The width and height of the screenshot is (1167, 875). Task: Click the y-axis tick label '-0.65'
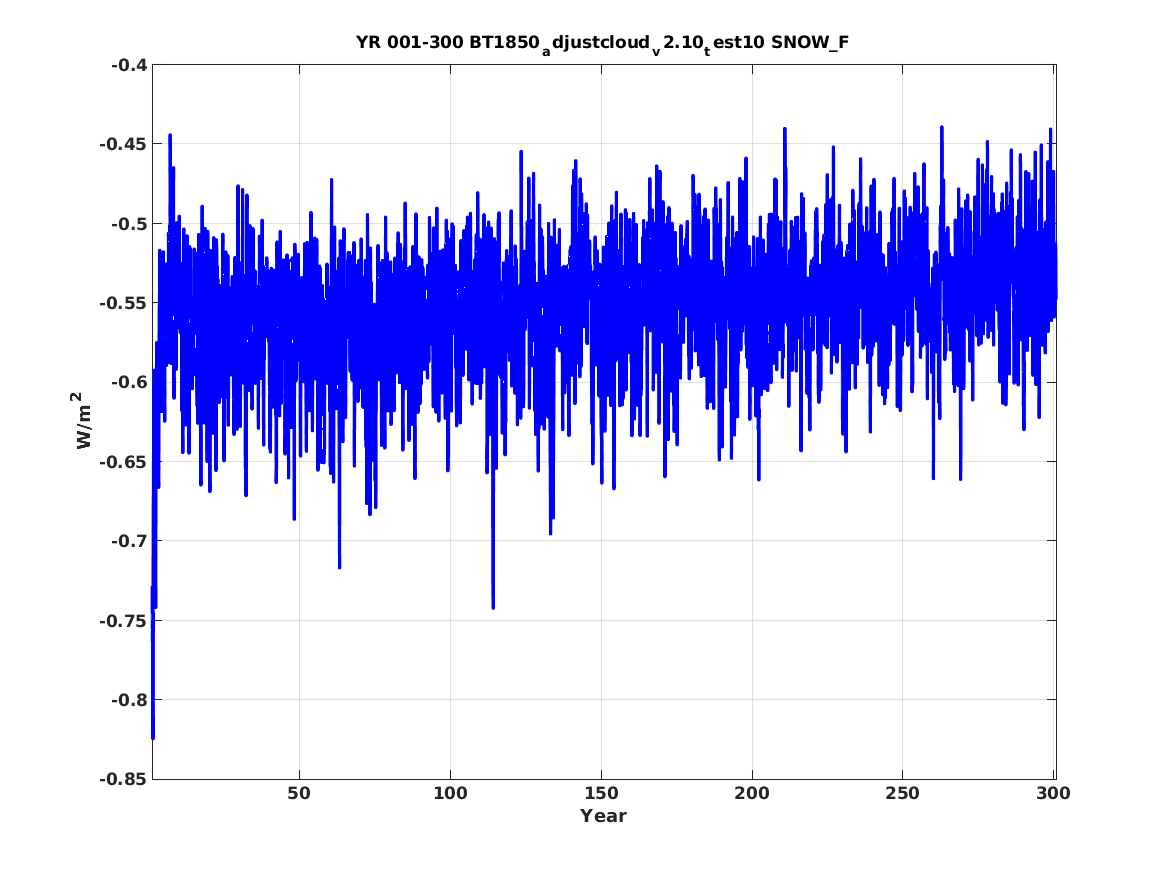(x=123, y=462)
